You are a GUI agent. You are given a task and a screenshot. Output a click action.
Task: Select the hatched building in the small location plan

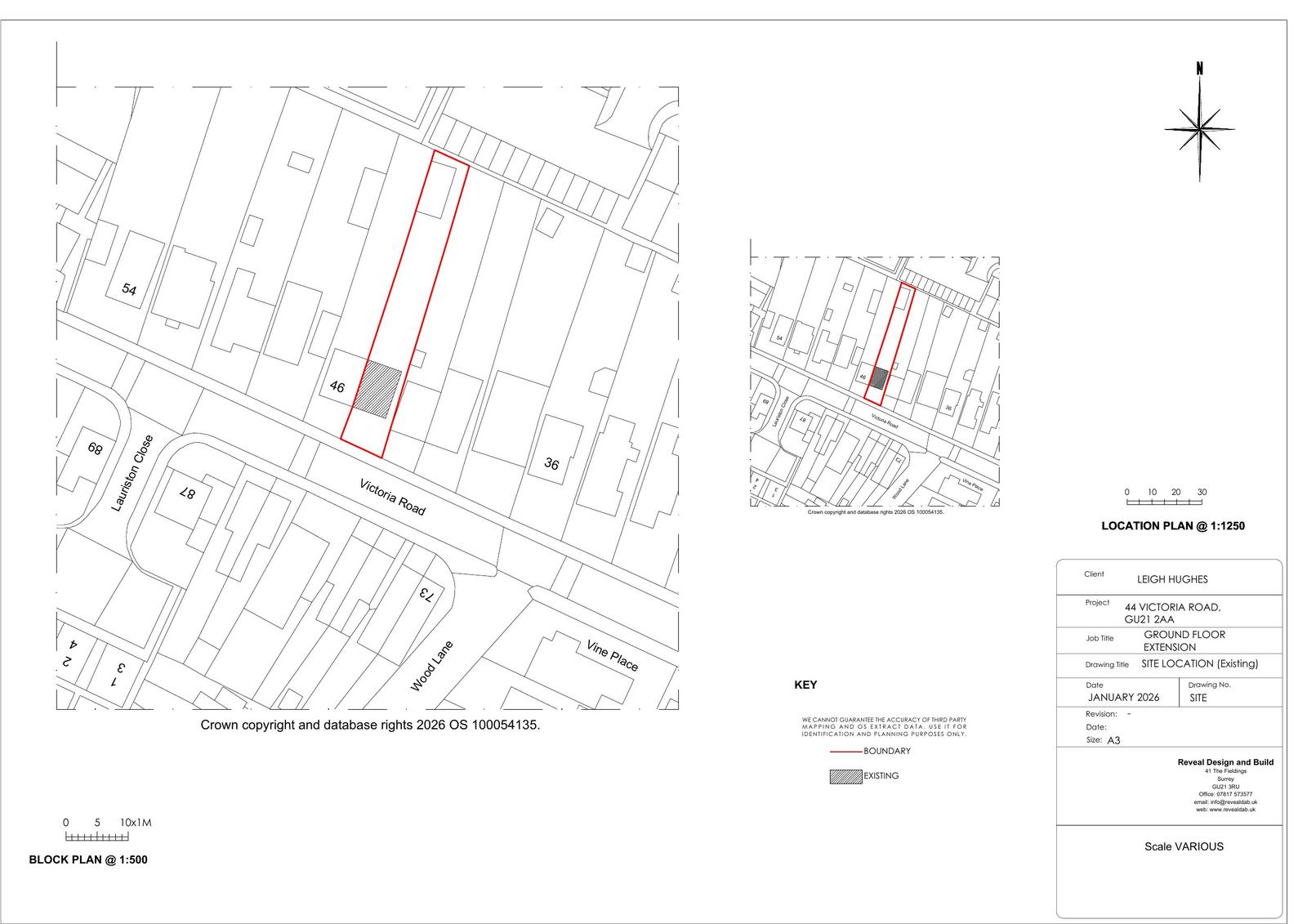coord(879,378)
